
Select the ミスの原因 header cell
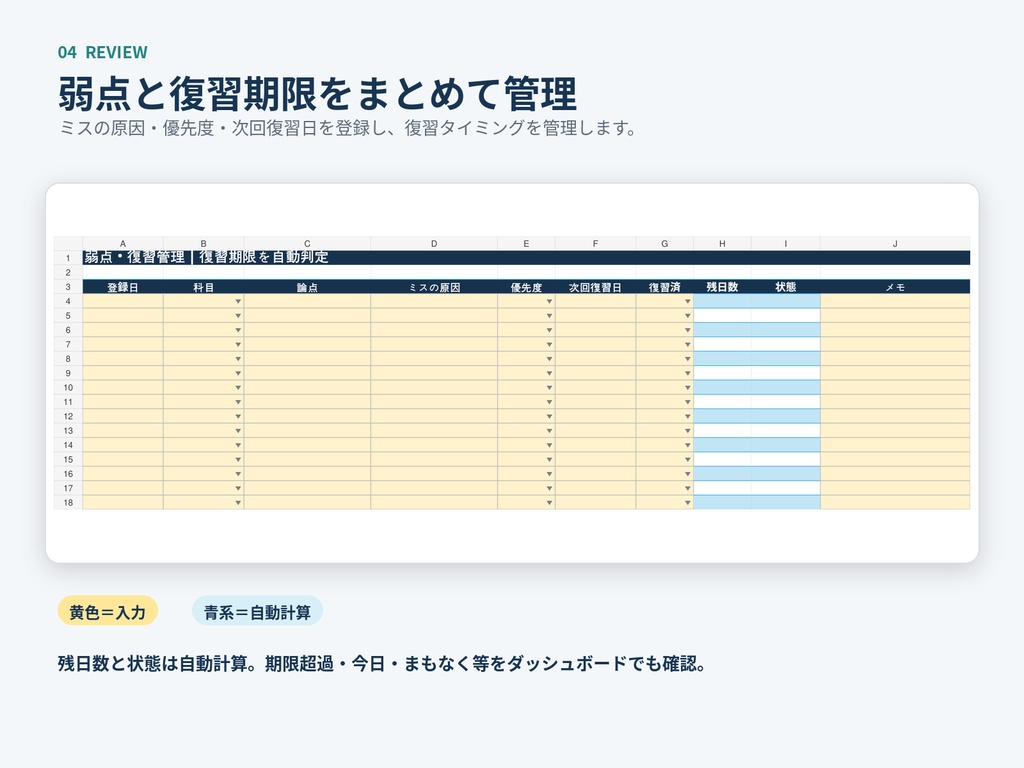tap(434, 287)
